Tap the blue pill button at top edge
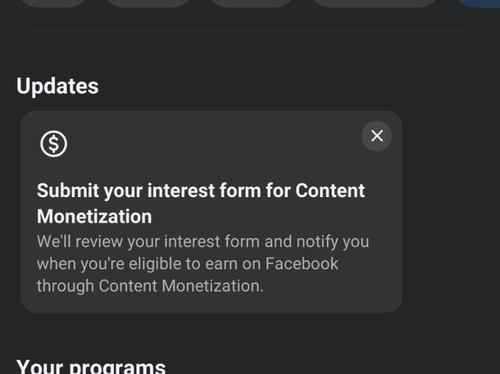 [478, 3]
